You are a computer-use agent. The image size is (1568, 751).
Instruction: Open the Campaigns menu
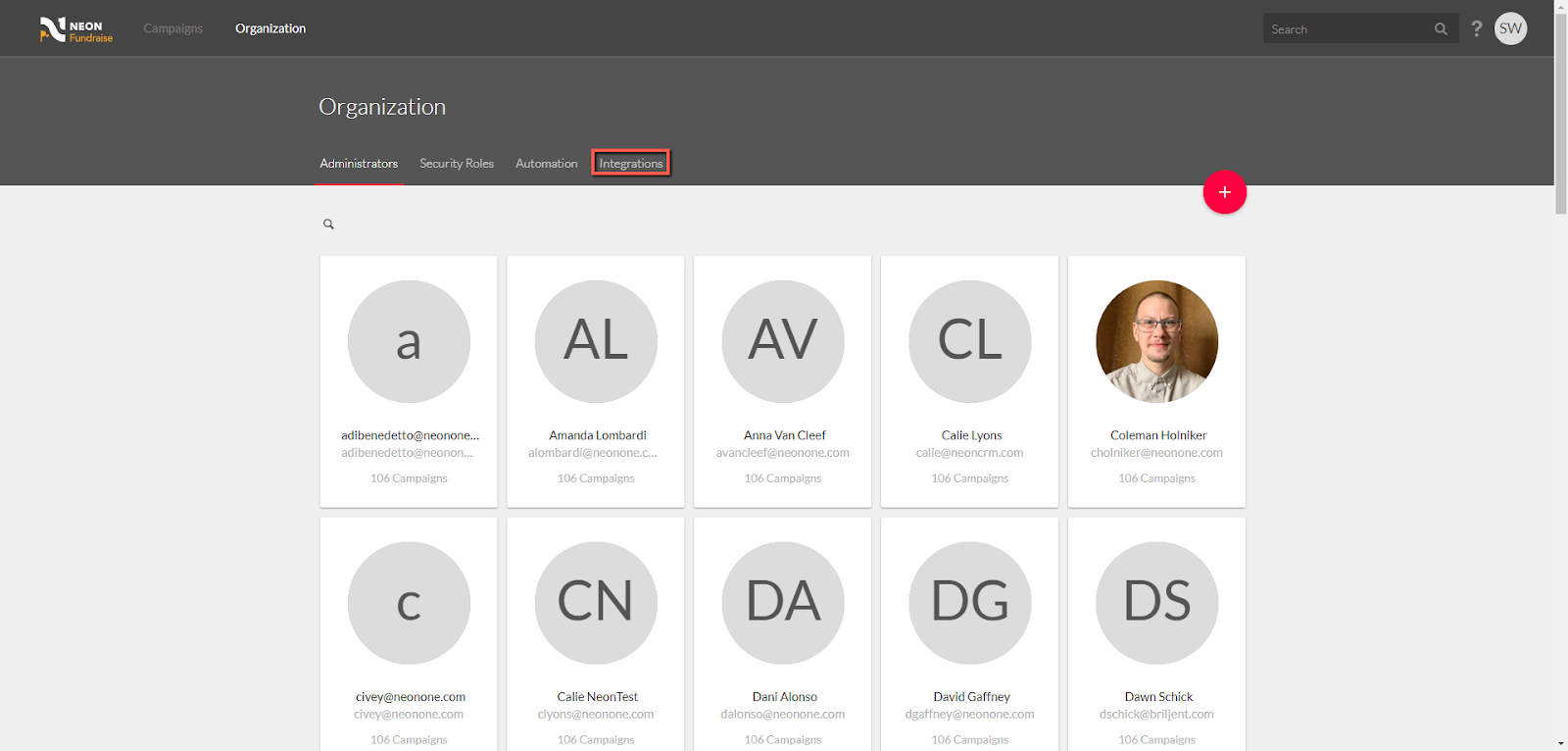pos(172,28)
